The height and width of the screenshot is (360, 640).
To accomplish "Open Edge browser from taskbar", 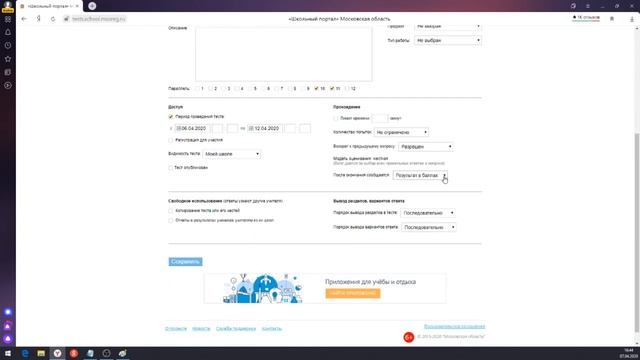I will coord(25,353).
